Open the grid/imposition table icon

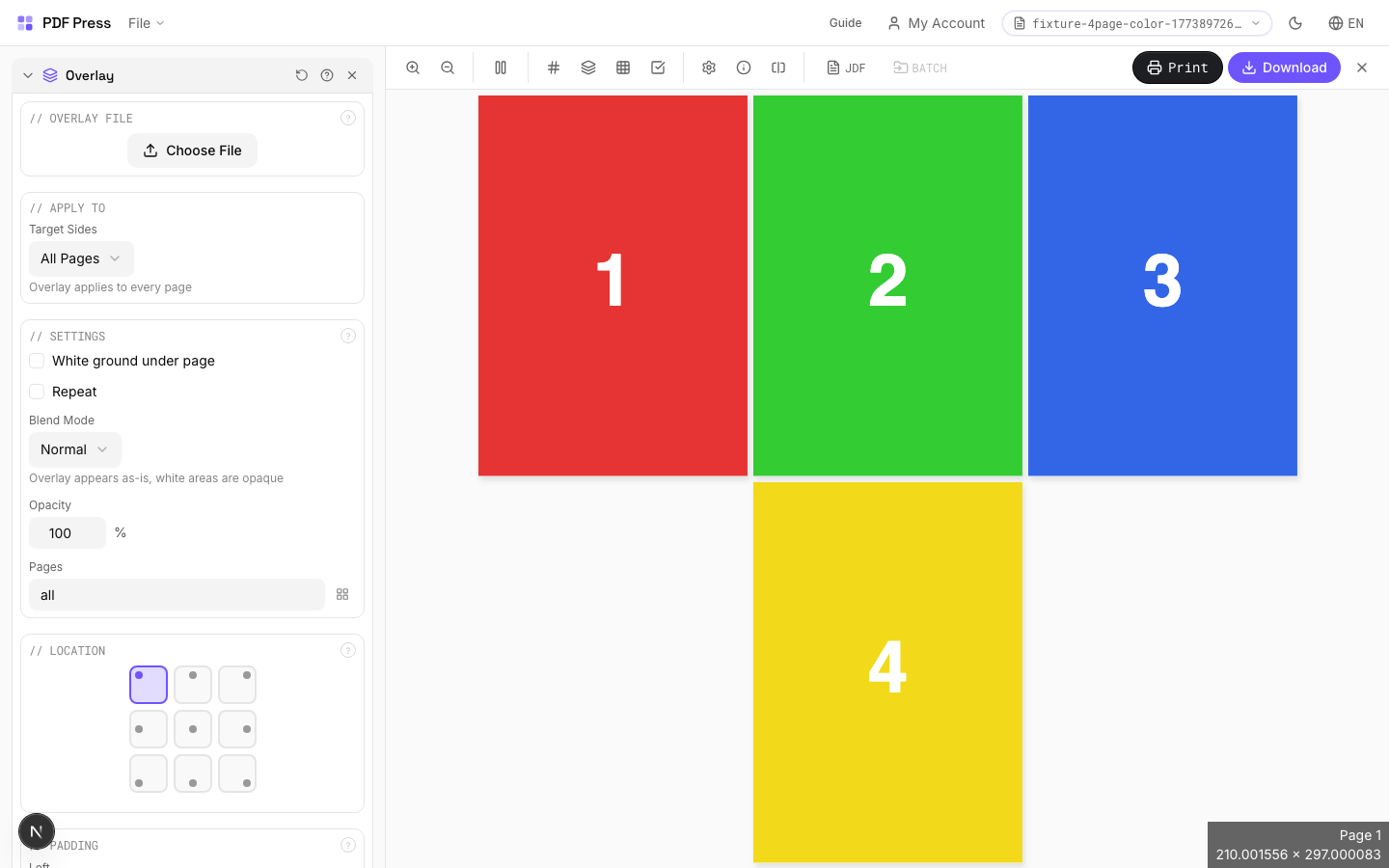tap(623, 68)
